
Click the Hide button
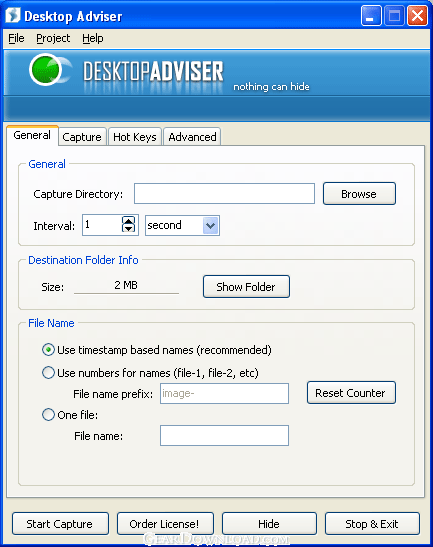point(269,524)
